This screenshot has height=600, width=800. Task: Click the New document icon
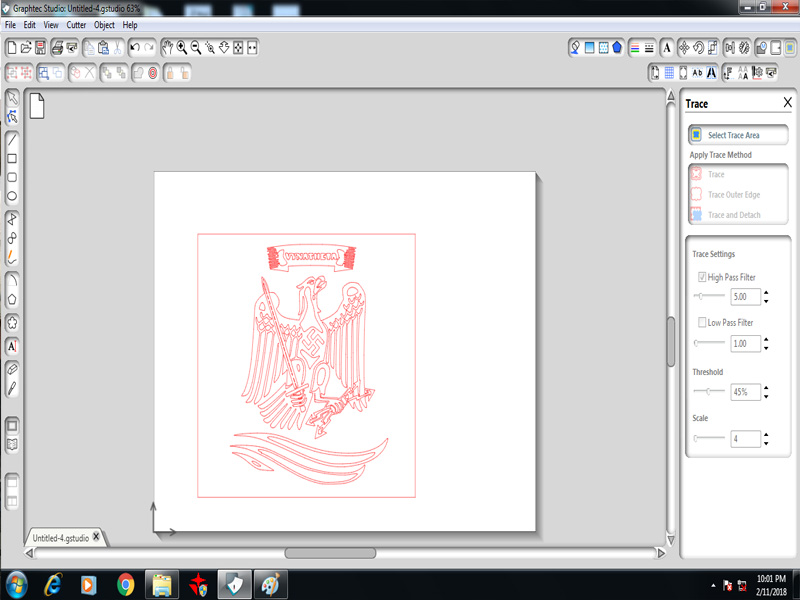(12, 47)
